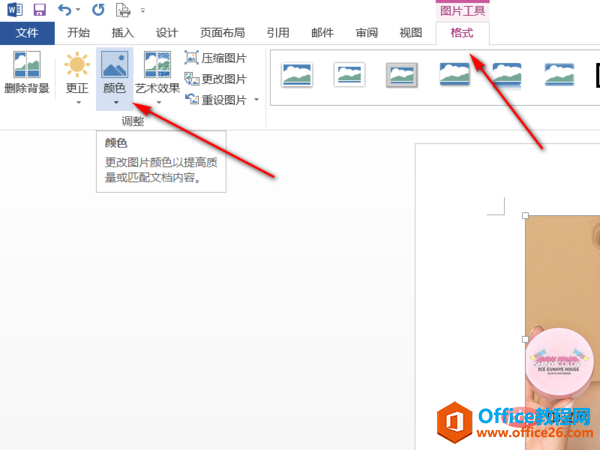Switch to the 视图 tab
The width and height of the screenshot is (600, 450).
[411, 33]
